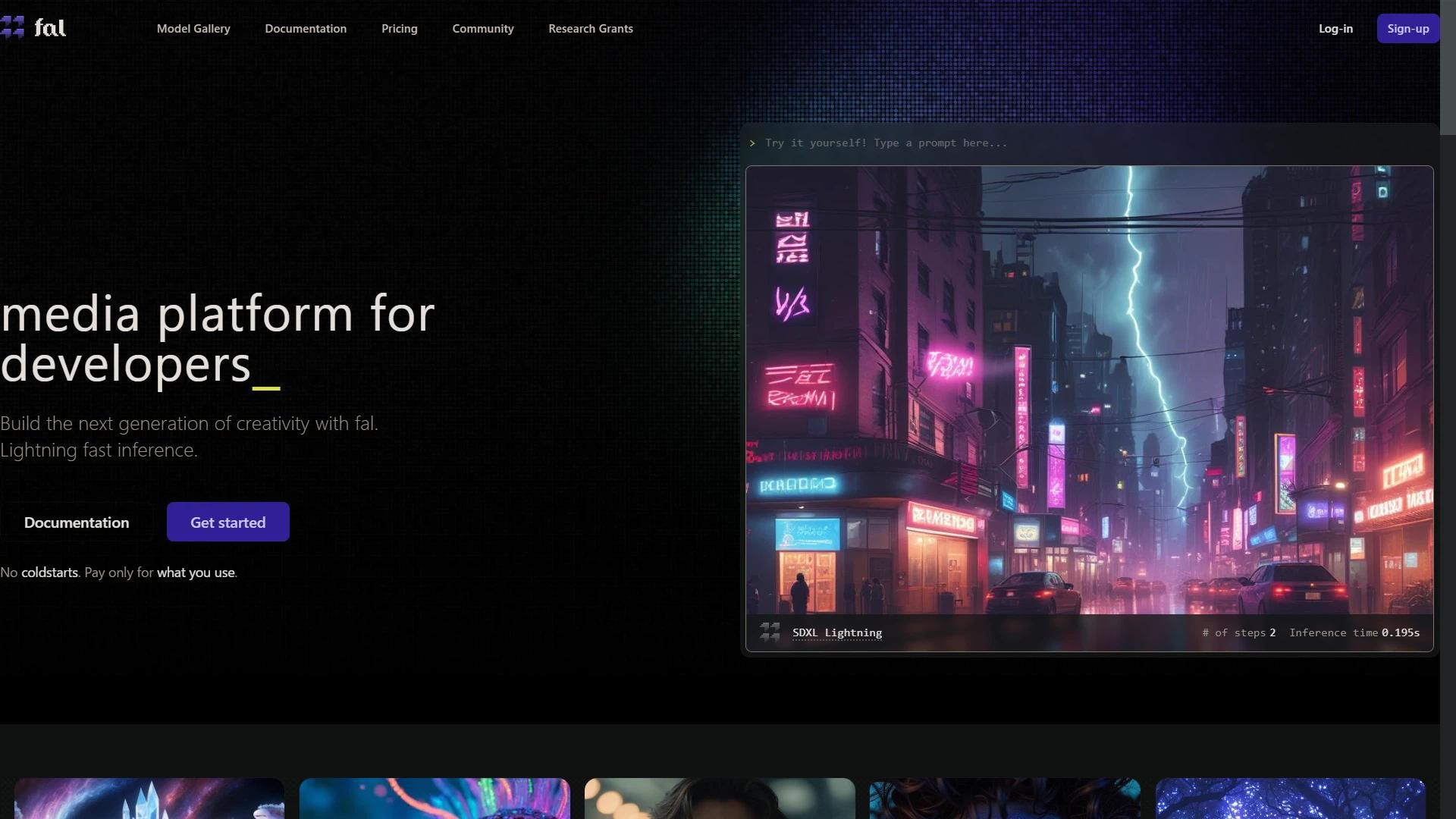Image resolution: width=1456 pixels, height=819 pixels.
Task: Click the 'Lightning fast inference.' text
Action: click(x=99, y=450)
